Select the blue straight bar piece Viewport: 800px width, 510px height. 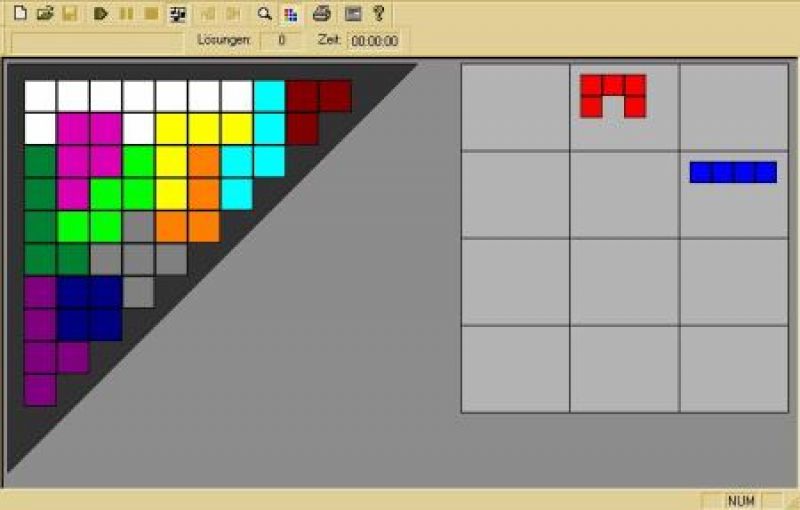point(733,172)
